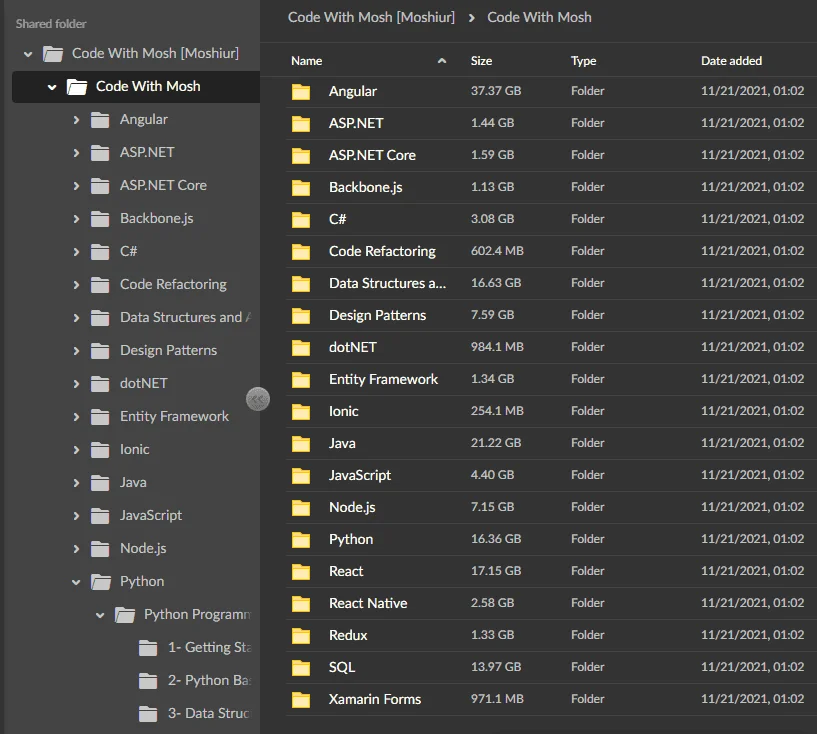817x734 pixels.
Task: Expand the Angular node in the sidebar tree
Action: [x=76, y=120]
